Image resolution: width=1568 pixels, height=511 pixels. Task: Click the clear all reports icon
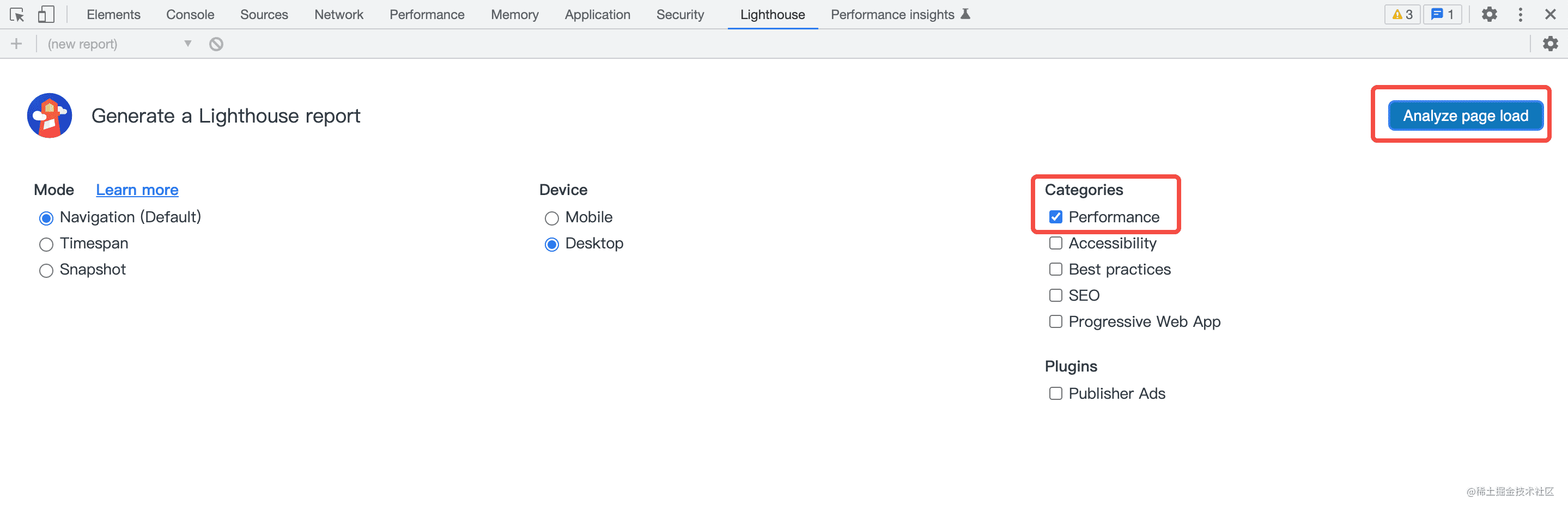tap(216, 44)
